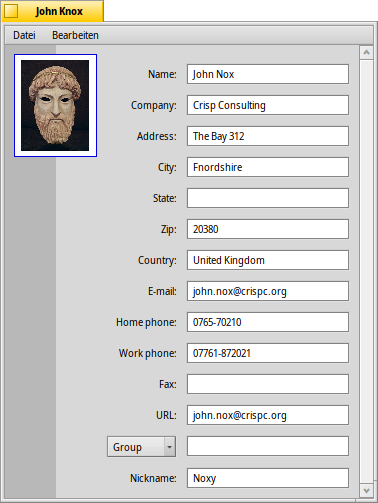Click the Address field
378x503 pixels.
point(268,136)
